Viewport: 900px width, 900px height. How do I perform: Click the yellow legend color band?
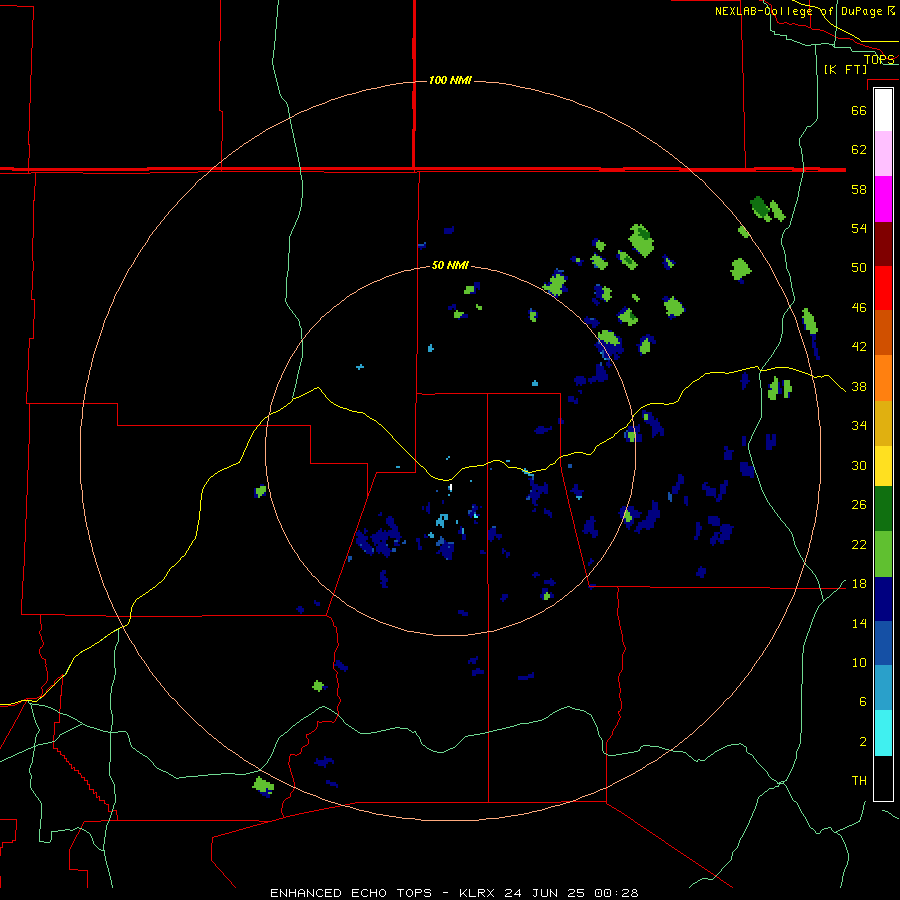[x=883, y=466]
